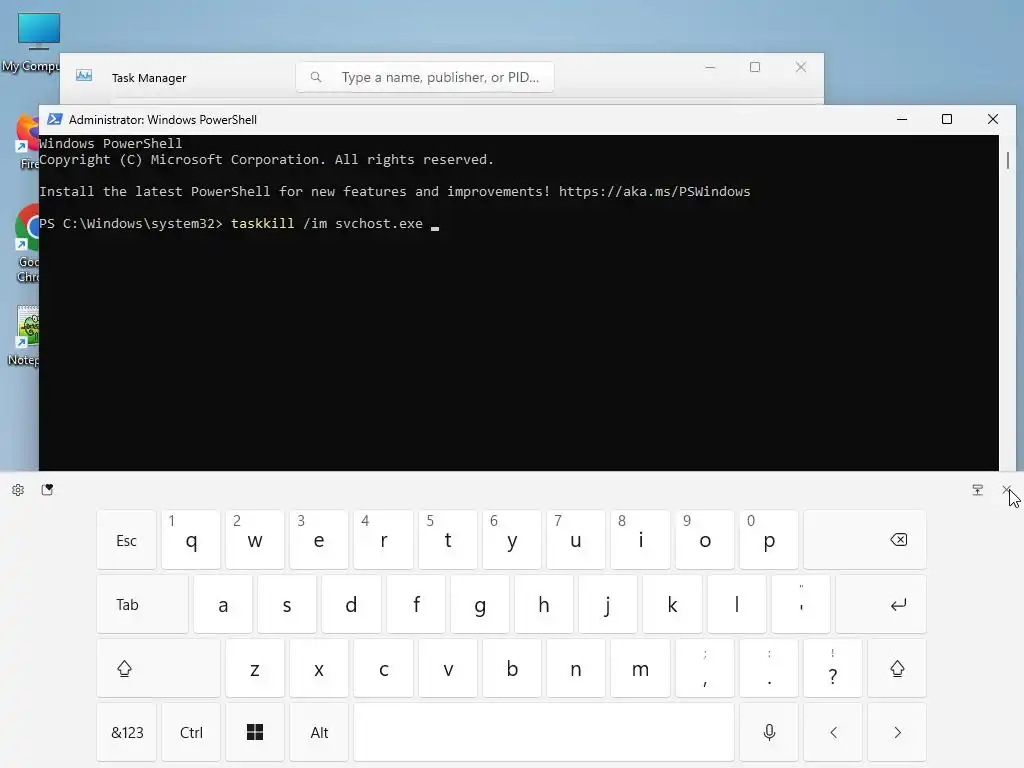Open the emoji and clipboard panel icon
The width and height of the screenshot is (1024, 768).
coord(47,490)
